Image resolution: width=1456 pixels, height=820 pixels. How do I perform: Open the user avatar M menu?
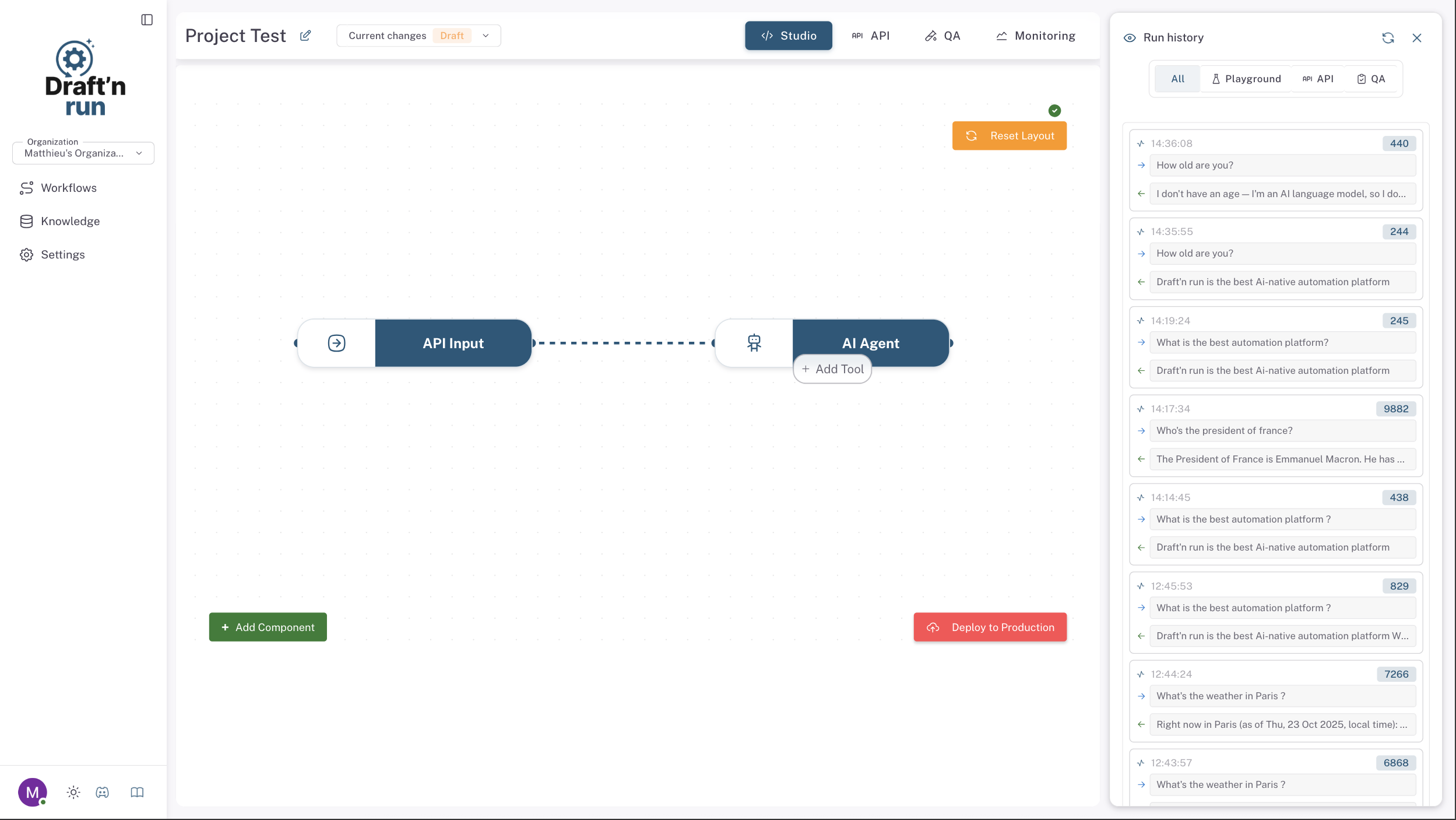point(32,792)
